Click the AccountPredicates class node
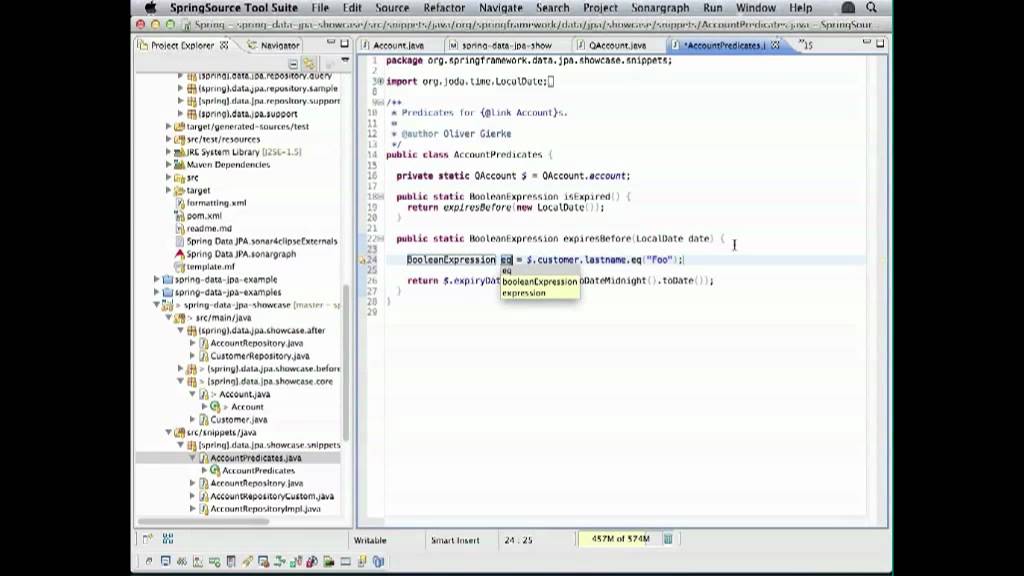 [258, 471]
